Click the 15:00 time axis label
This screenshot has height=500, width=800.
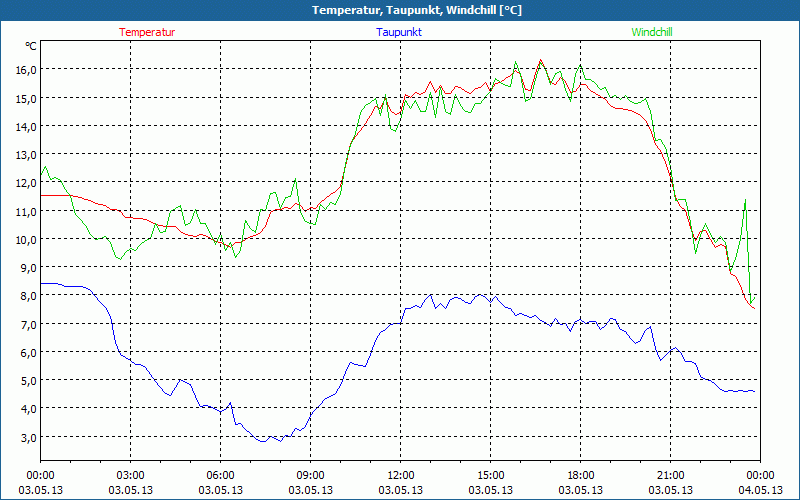[x=491, y=476]
